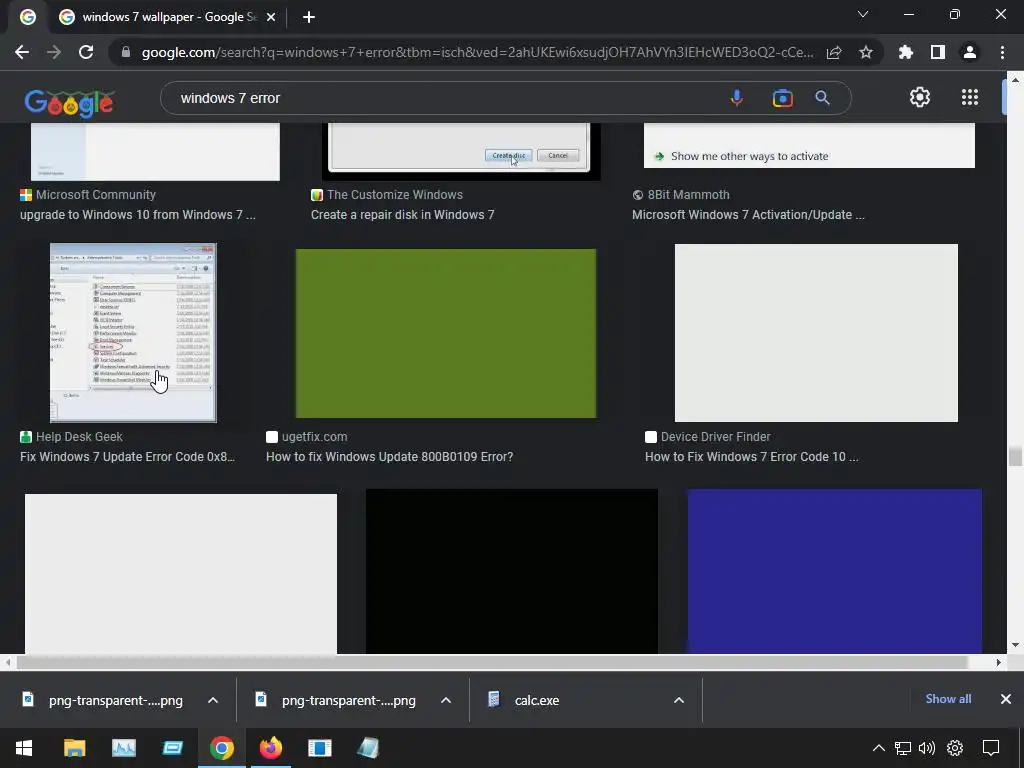Click the magnifier search button

[822, 98]
